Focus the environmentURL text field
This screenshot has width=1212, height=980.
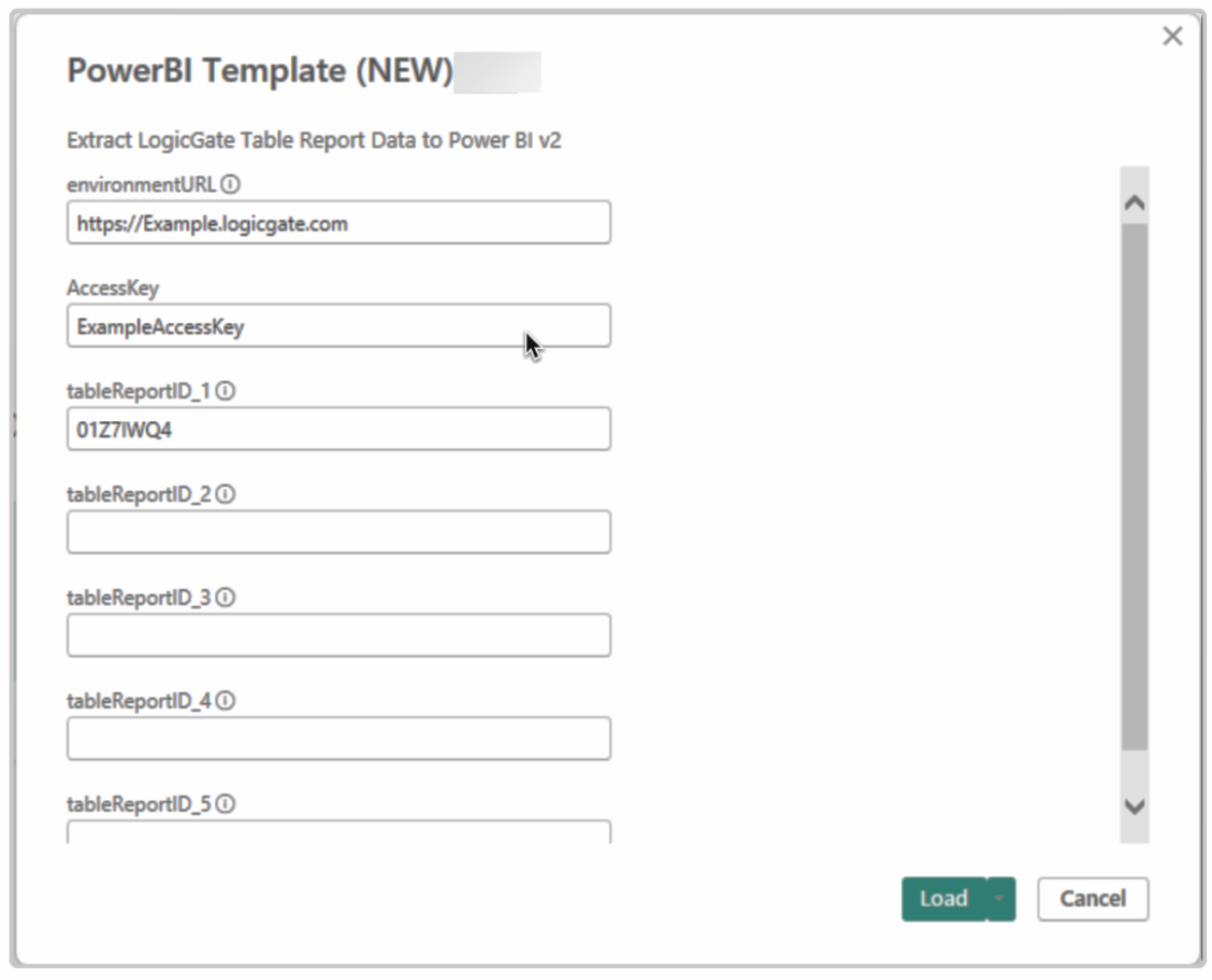click(339, 223)
